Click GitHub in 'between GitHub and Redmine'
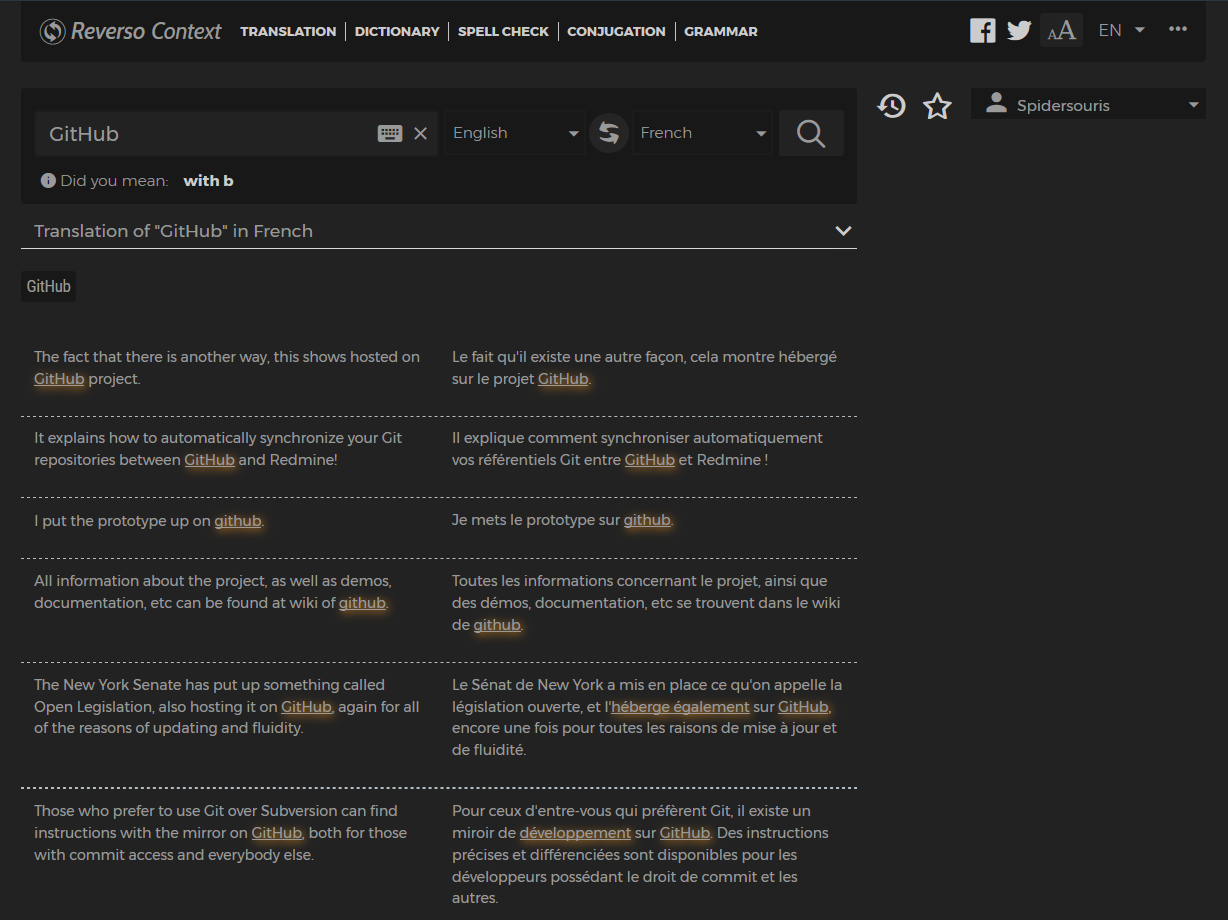This screenshot has width=1228, height=920. [x=210, y=460]
